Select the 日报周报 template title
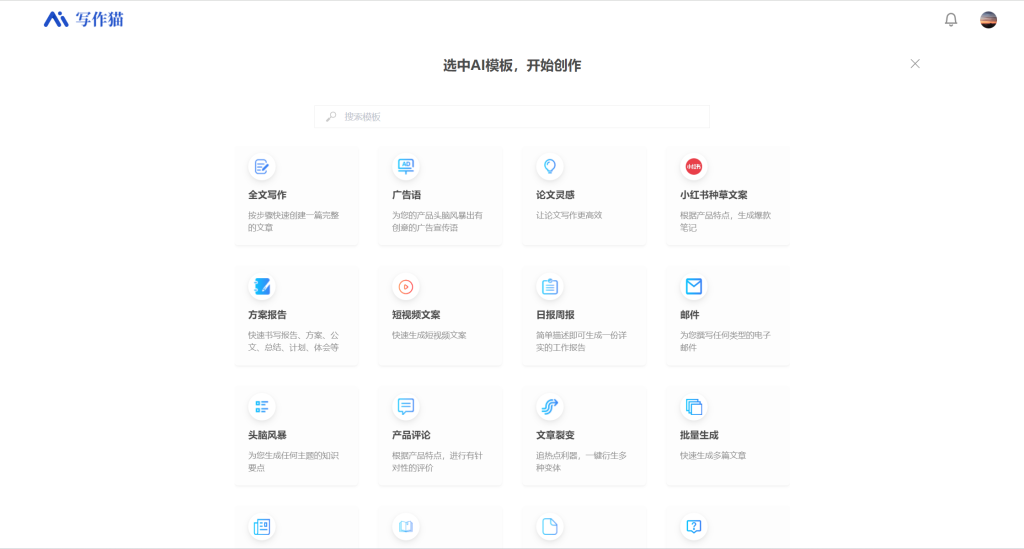 555,315
